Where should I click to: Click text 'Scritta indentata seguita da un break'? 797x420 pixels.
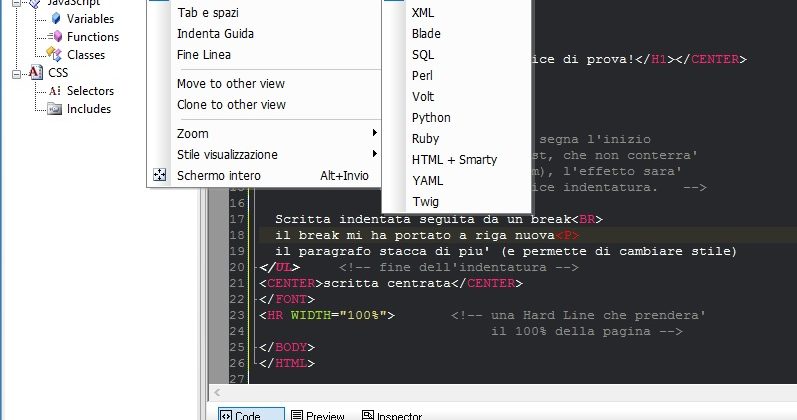[x=423, y=219]
